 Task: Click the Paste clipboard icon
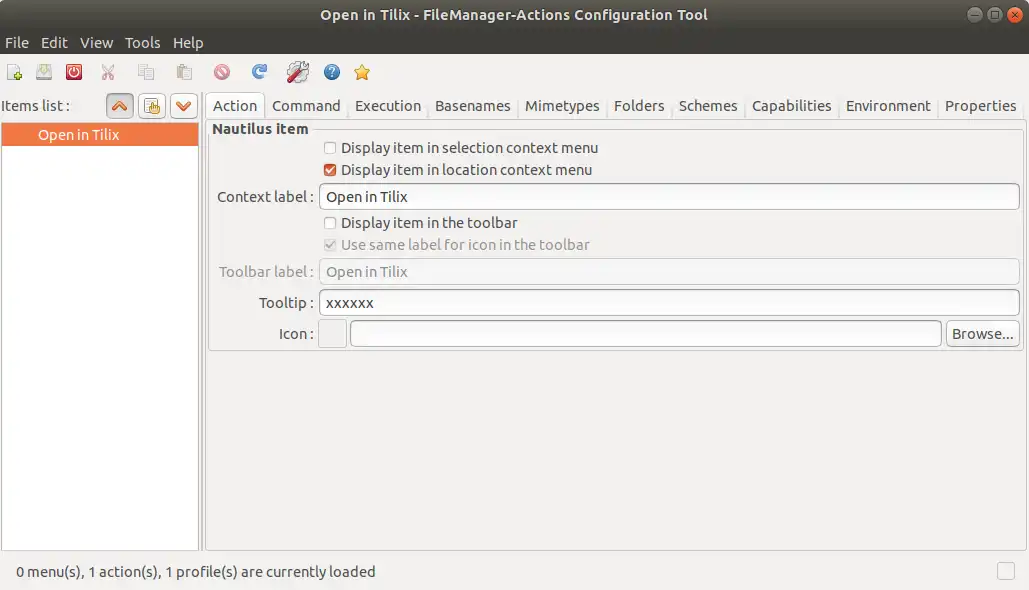coord(184,72)
